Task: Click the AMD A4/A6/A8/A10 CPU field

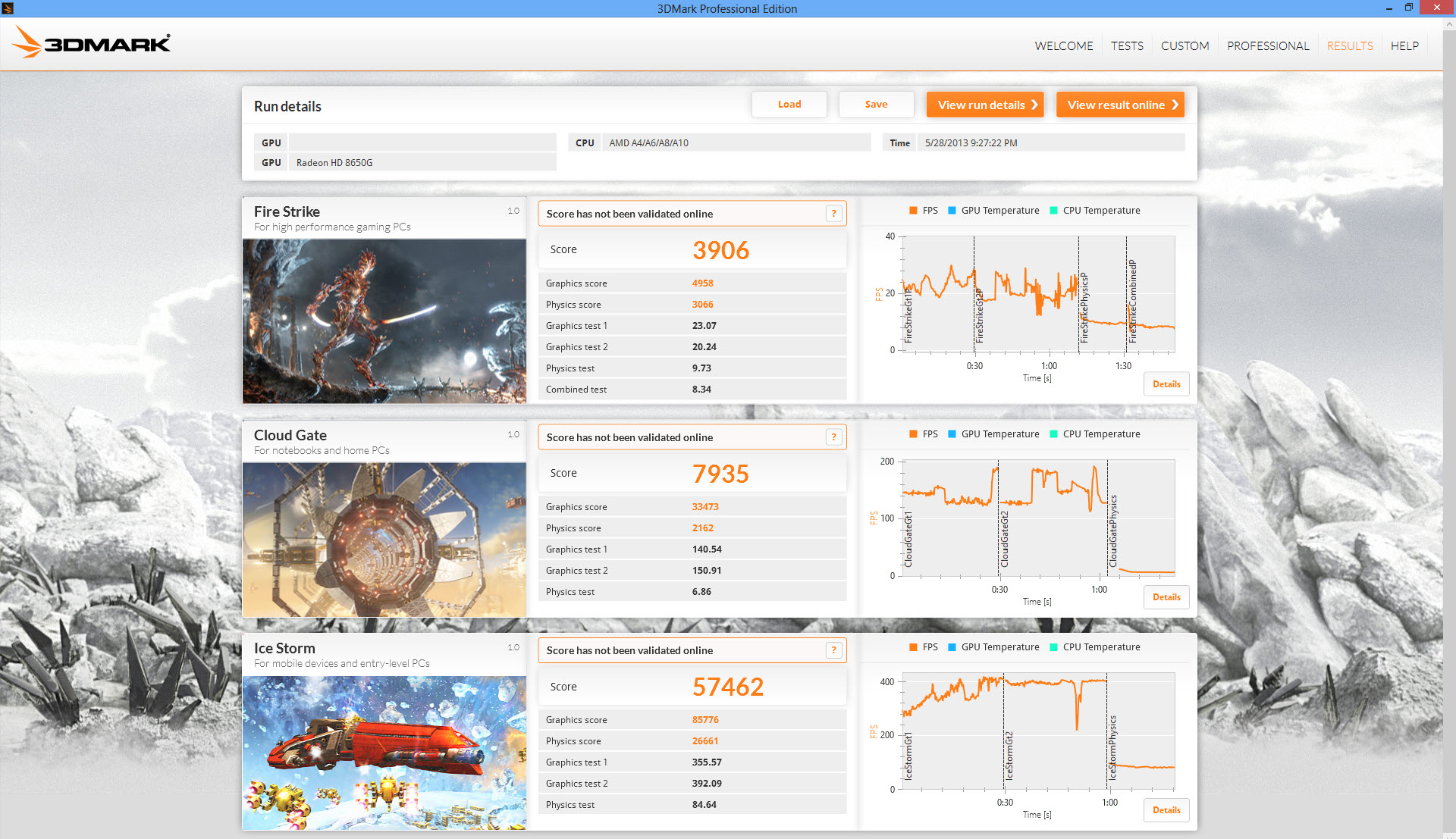Action: [736, 142]
